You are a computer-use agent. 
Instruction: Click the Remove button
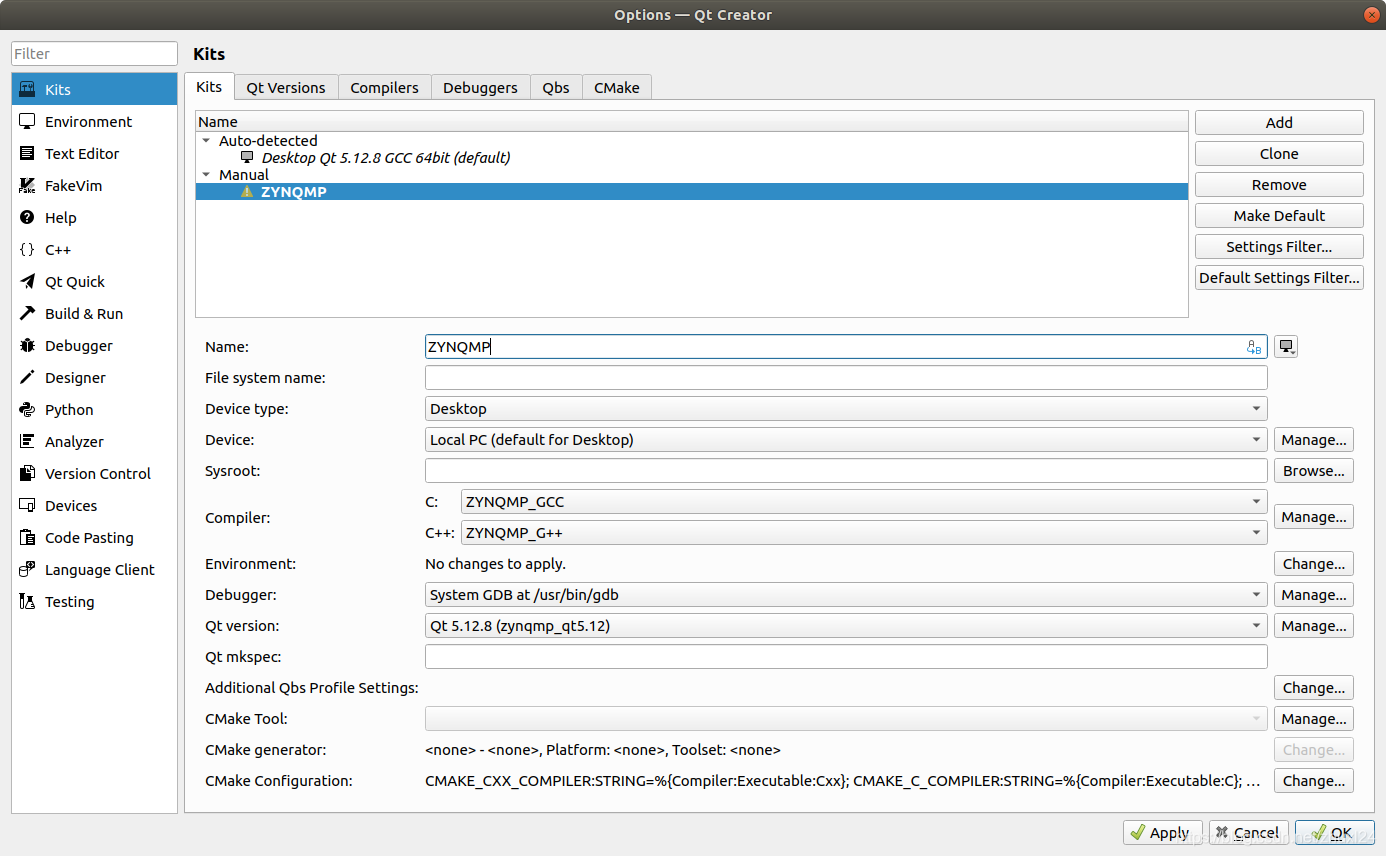(1279, 184)
